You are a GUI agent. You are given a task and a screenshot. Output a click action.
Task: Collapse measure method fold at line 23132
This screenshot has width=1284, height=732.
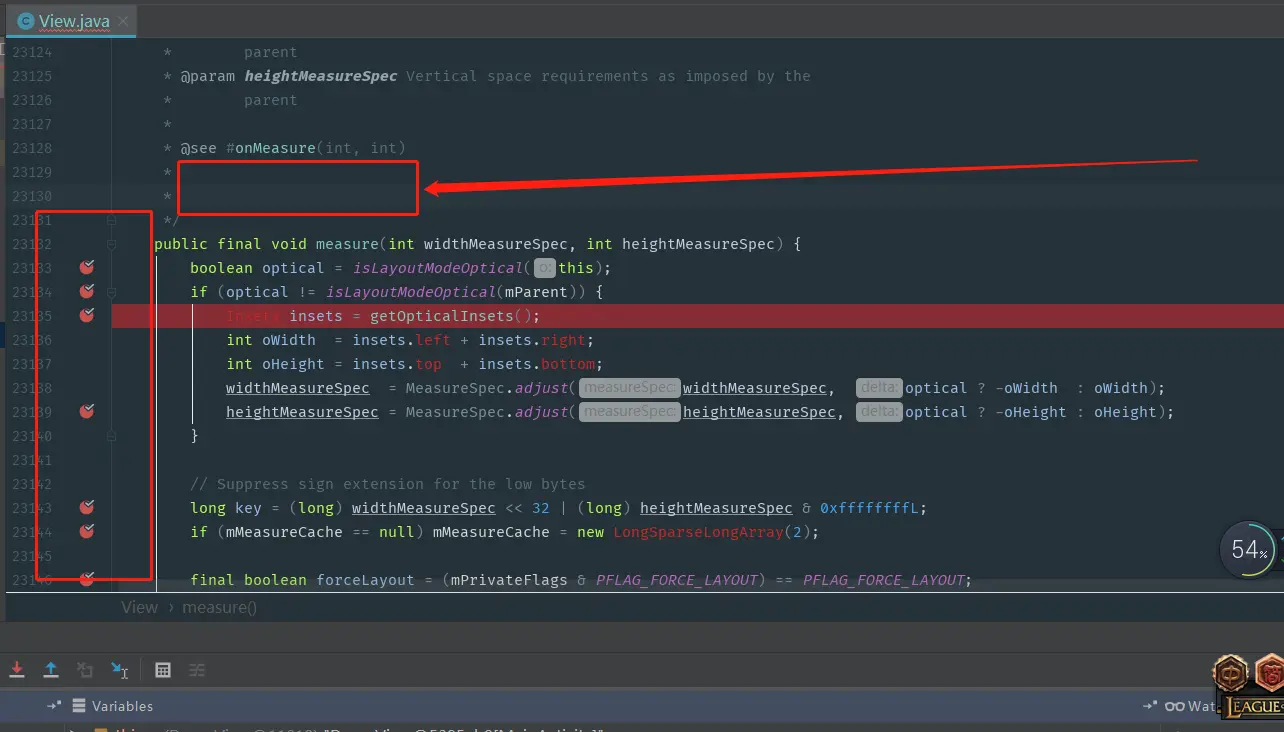pyautogui.click(x=112, y=244)
